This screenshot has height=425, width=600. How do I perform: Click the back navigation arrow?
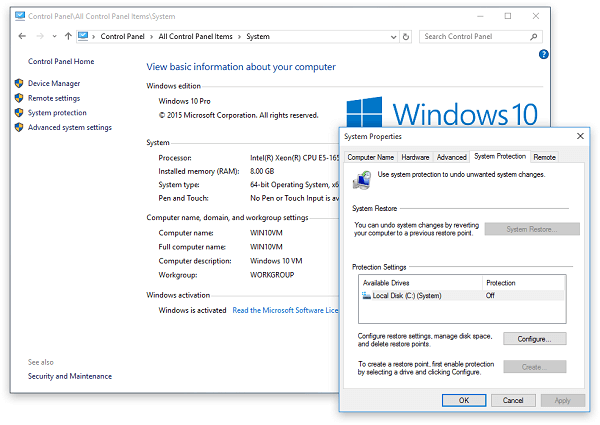tap(23, 36)
